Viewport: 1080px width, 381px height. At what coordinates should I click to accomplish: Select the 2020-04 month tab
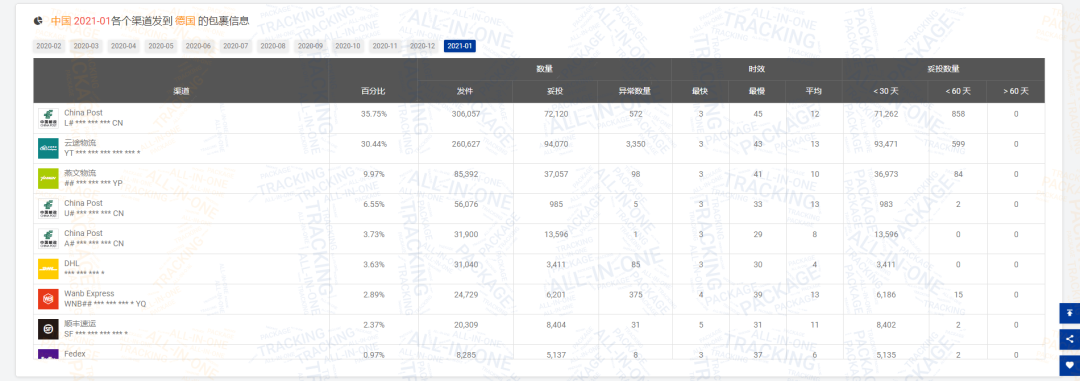123,46
